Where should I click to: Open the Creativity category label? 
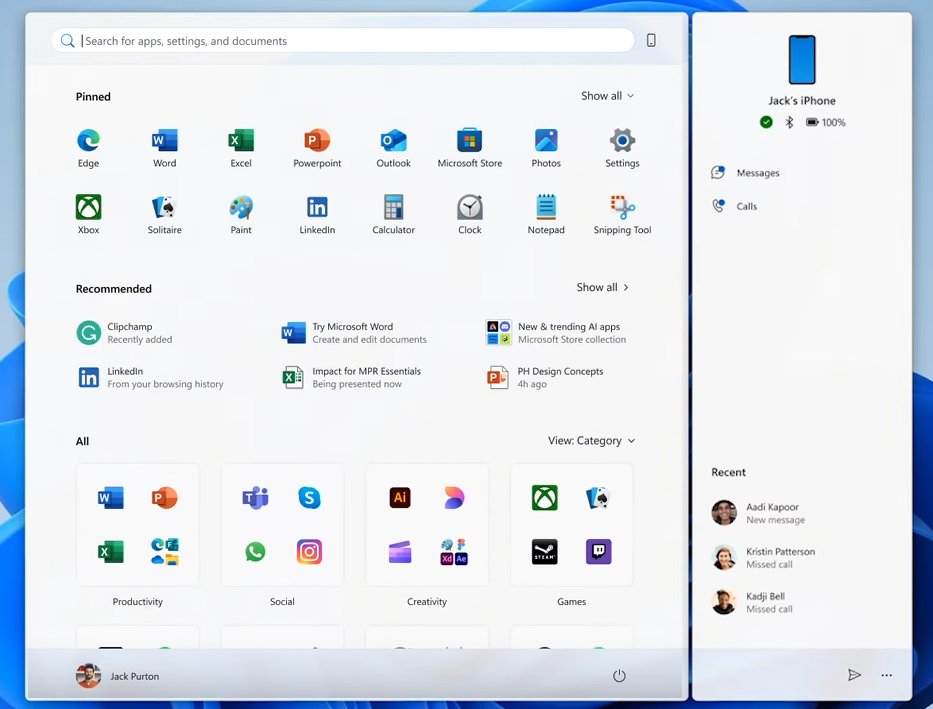pos(427,601)
